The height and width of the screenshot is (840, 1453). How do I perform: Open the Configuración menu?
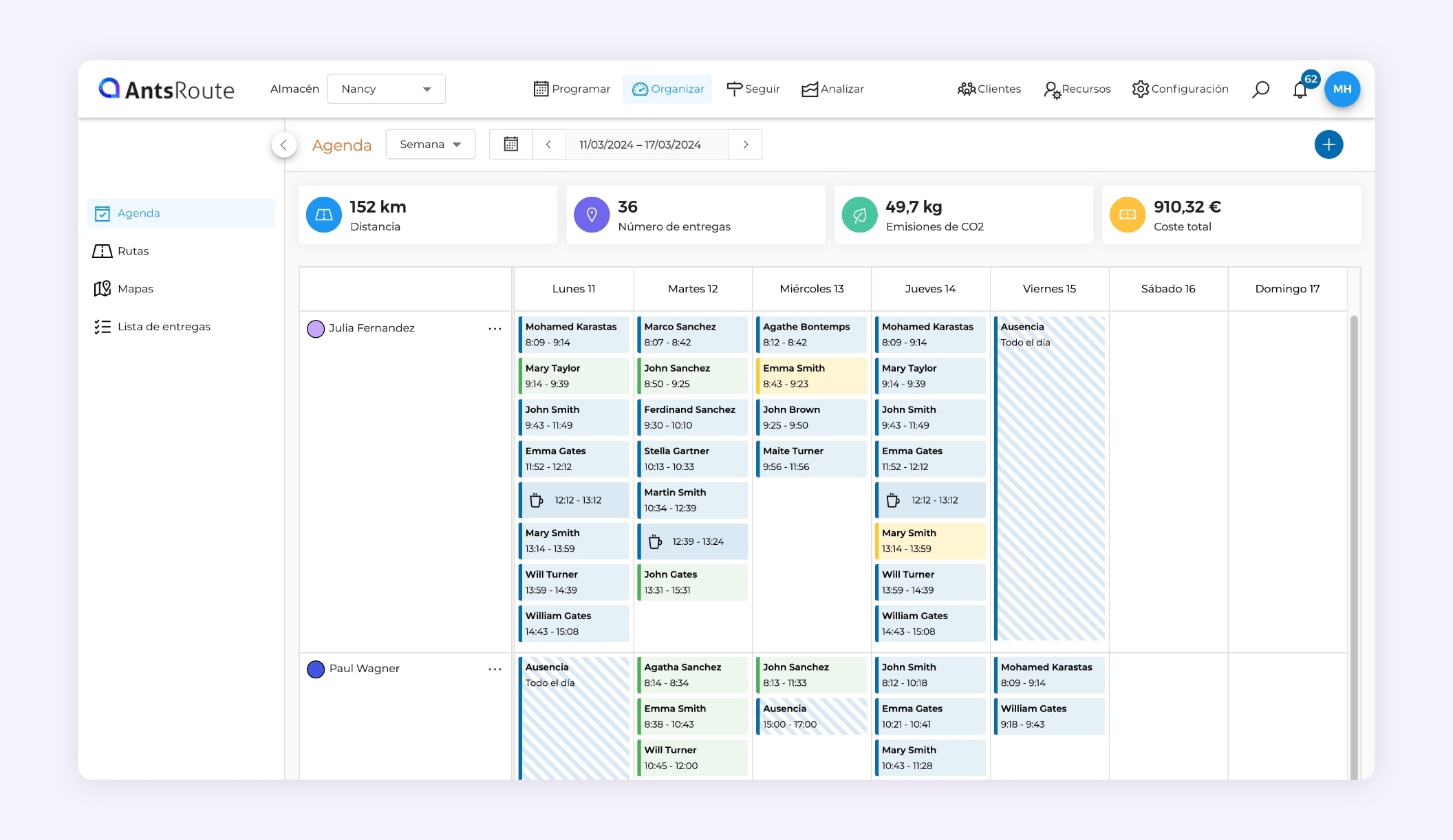[x=1140, y=89]
